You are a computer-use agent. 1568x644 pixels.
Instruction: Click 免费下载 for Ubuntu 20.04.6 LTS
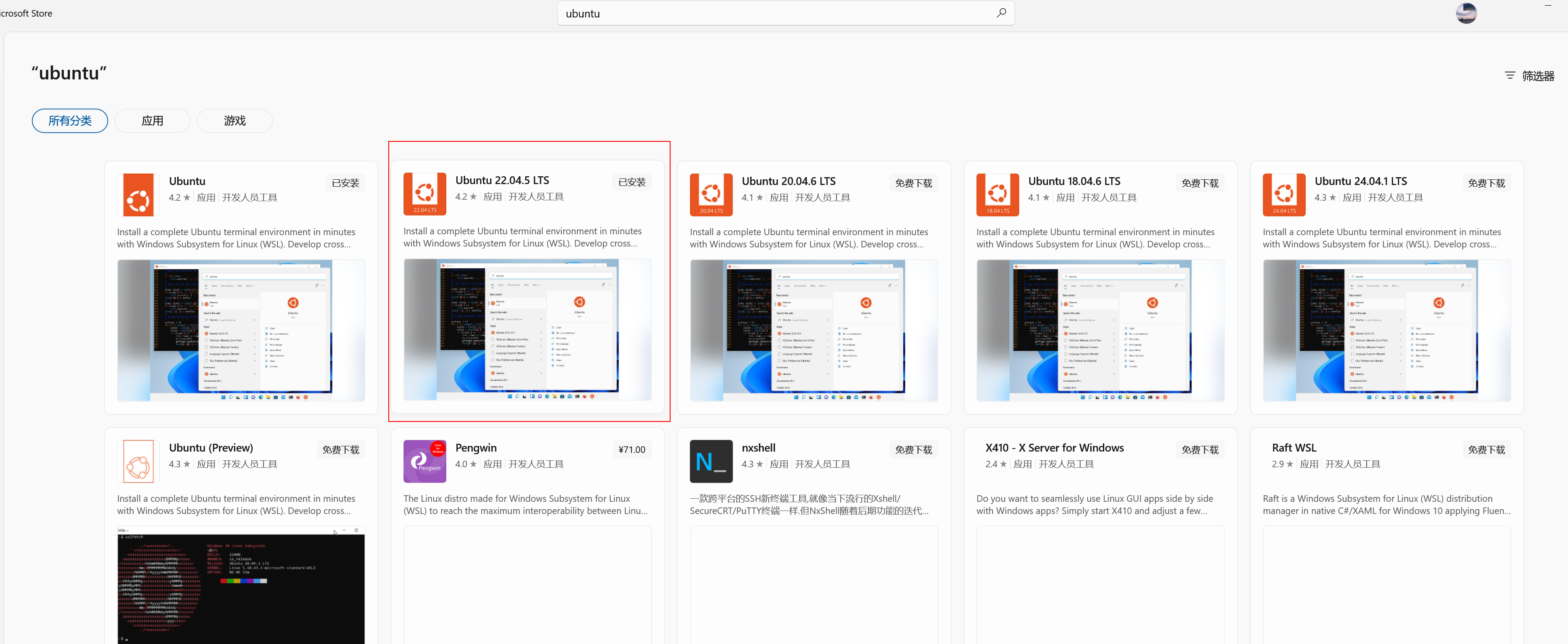913,183
